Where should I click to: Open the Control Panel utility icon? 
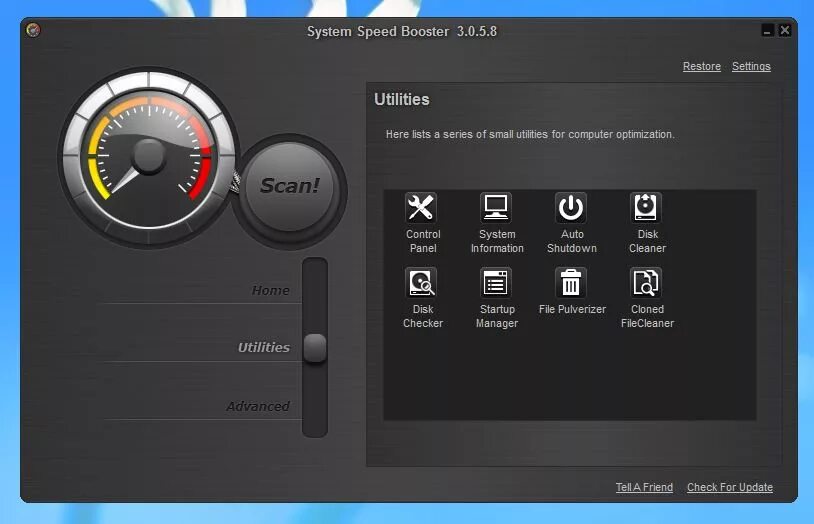point(420,208)
